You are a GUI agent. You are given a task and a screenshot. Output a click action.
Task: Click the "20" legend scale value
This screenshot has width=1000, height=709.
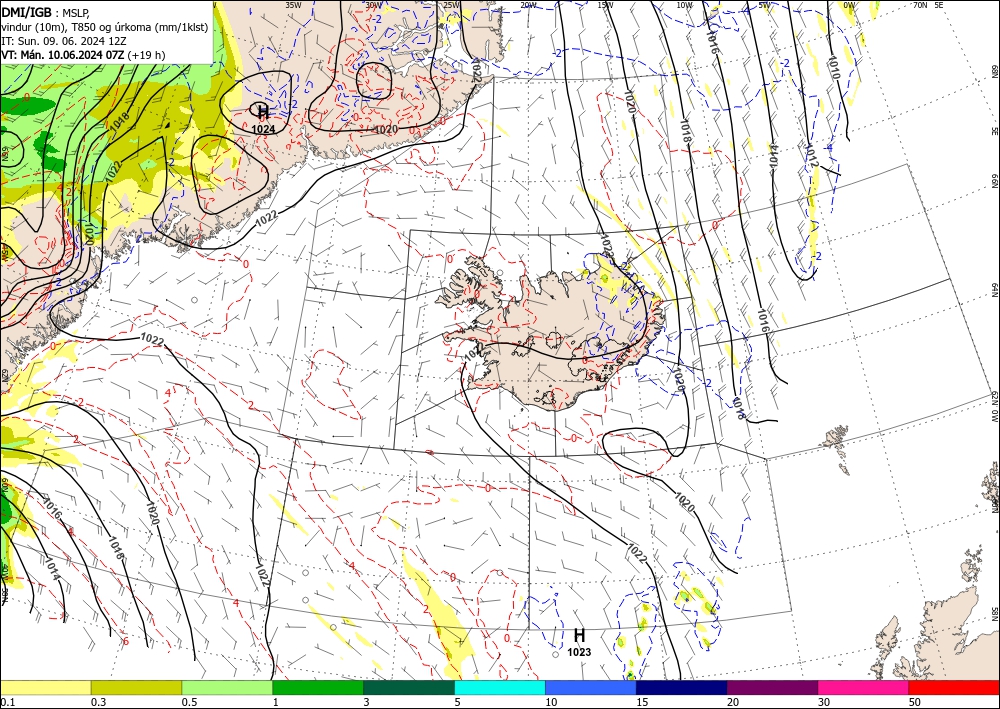[733, 702]
